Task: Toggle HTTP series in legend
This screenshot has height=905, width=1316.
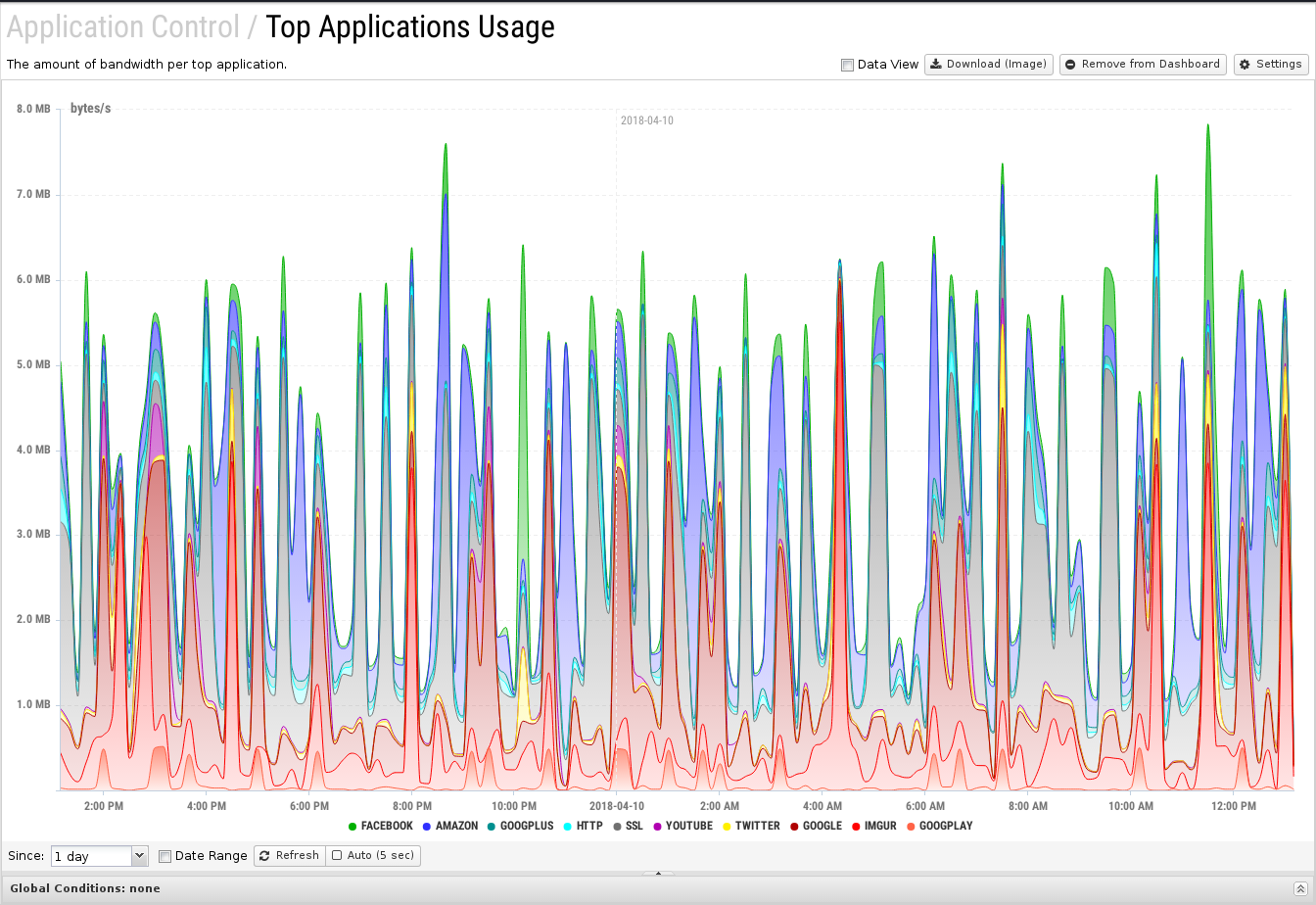Action: 583,826
